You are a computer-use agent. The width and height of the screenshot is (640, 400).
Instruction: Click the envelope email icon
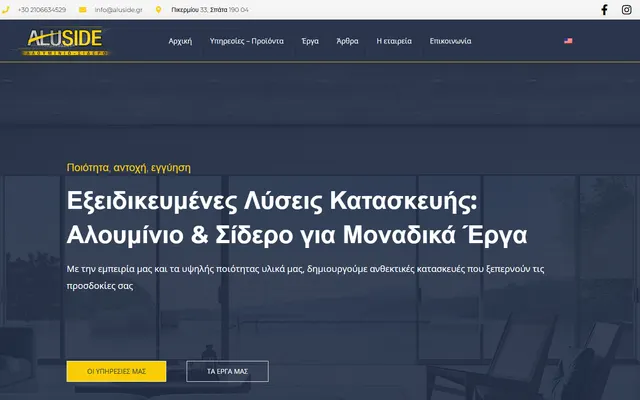point(82,10)
